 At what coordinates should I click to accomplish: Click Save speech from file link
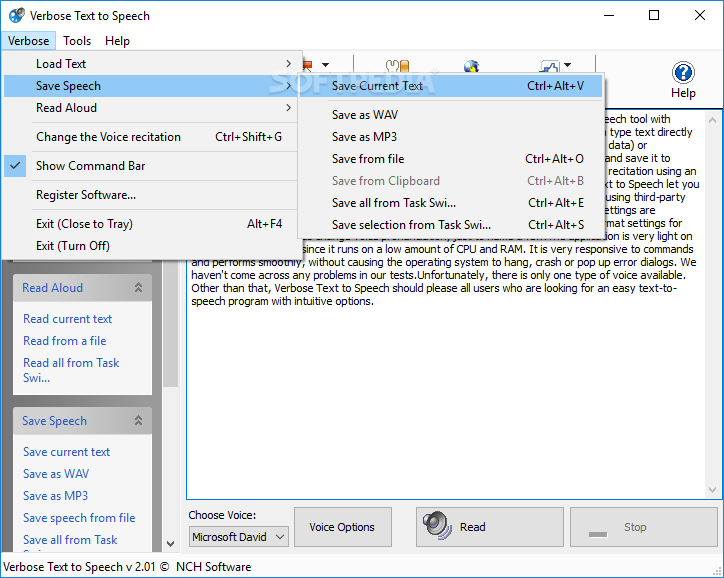(x=79, y=518)
